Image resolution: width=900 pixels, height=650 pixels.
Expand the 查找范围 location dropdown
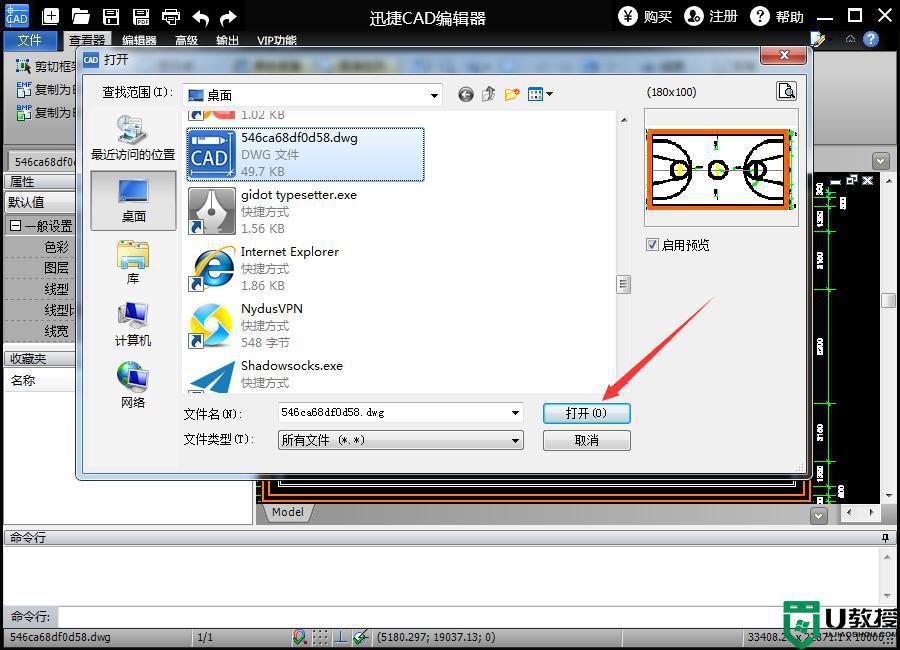click(435, 95)
